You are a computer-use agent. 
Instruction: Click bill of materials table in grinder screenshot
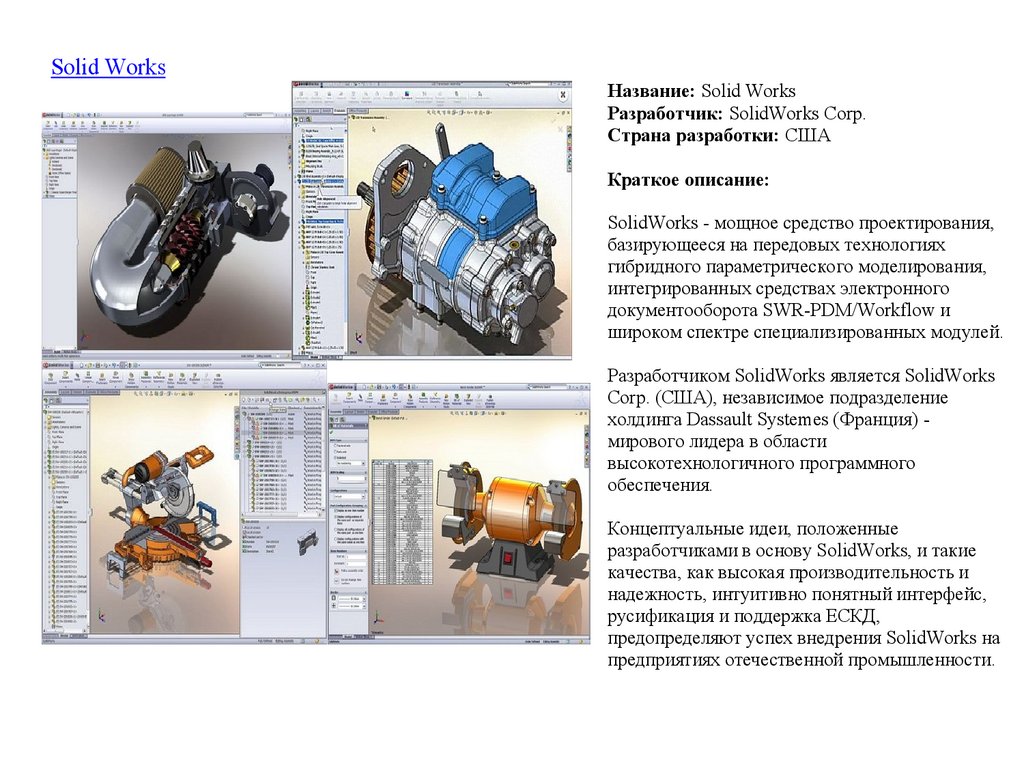[402, 524]
